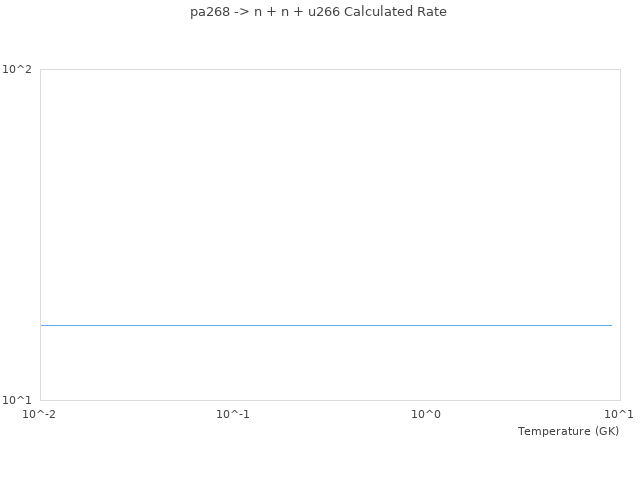Screen dimensions: 640x480
Task: Click the chart title 'pa268 -> n + n + u266 Calculated Rate'
Action: (318, 12)
